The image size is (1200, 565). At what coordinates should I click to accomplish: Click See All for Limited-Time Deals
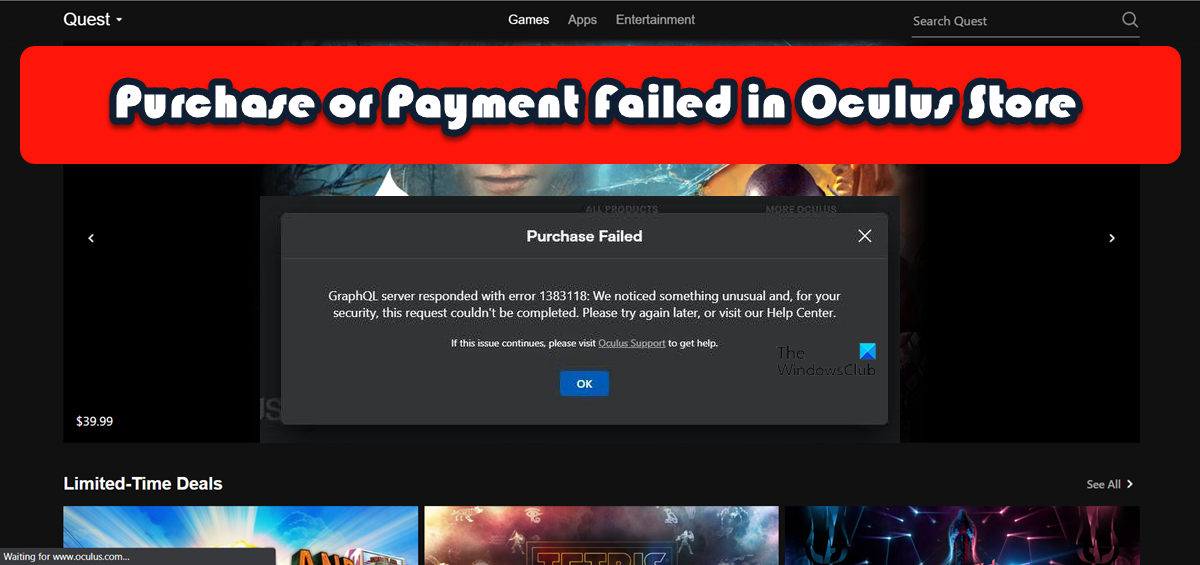point(1104,484)
